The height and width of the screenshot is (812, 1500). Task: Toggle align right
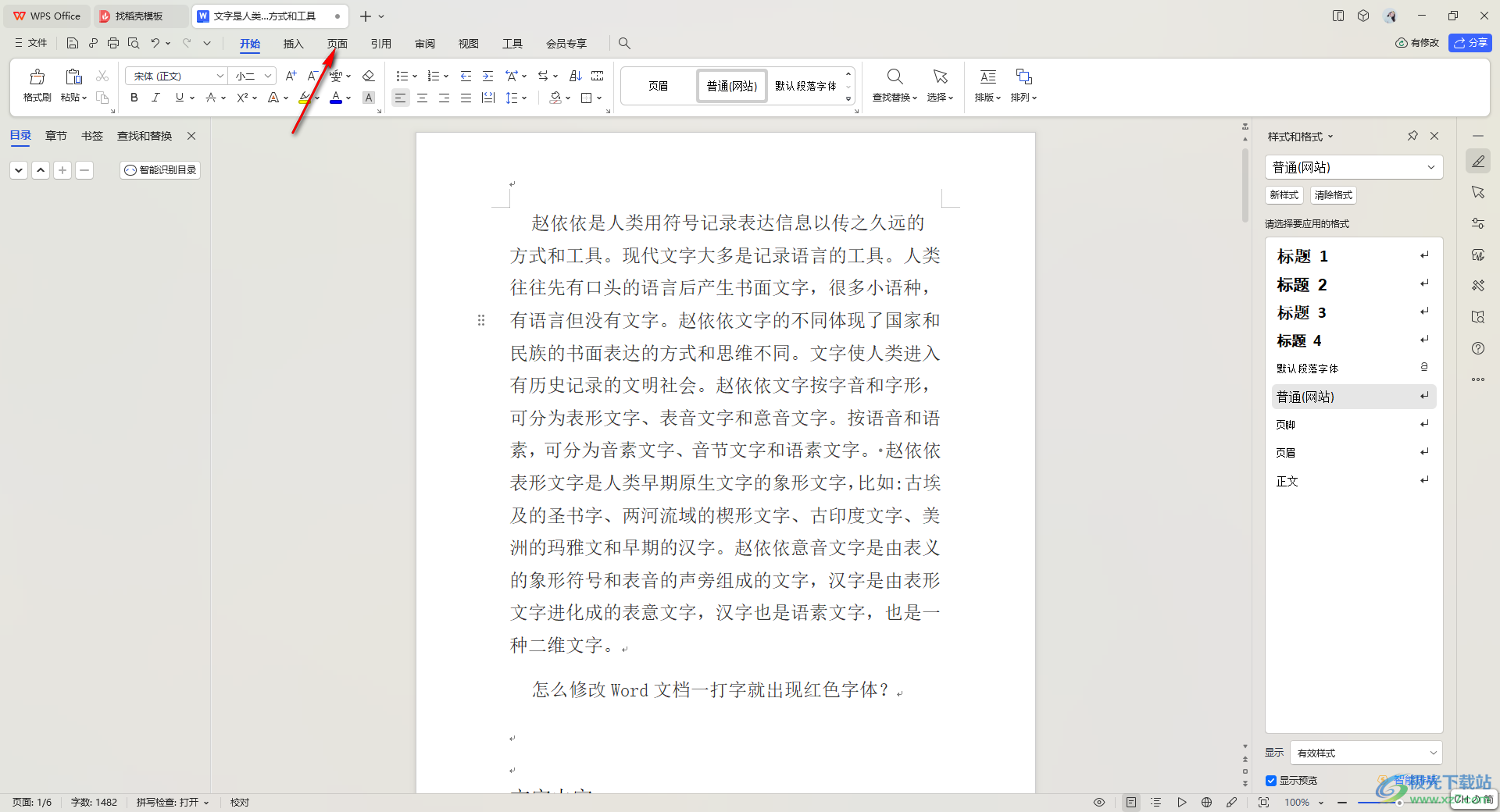[444, 98]
